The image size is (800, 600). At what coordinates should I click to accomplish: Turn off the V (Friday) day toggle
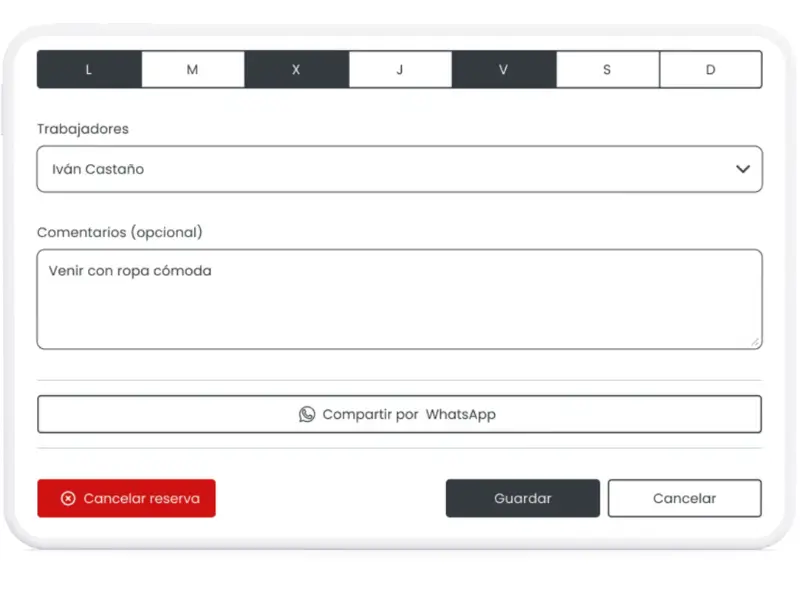[x=504, y=69]
